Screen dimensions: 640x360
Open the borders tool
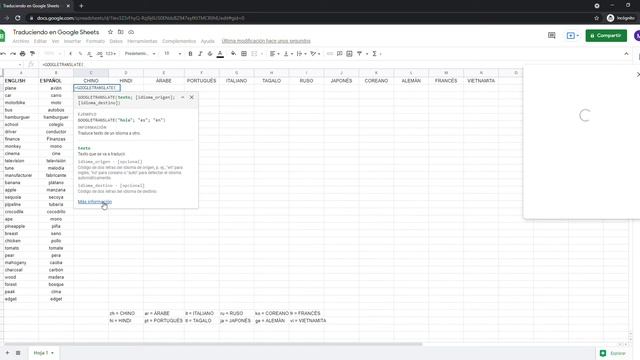click(x=244, y=54)
